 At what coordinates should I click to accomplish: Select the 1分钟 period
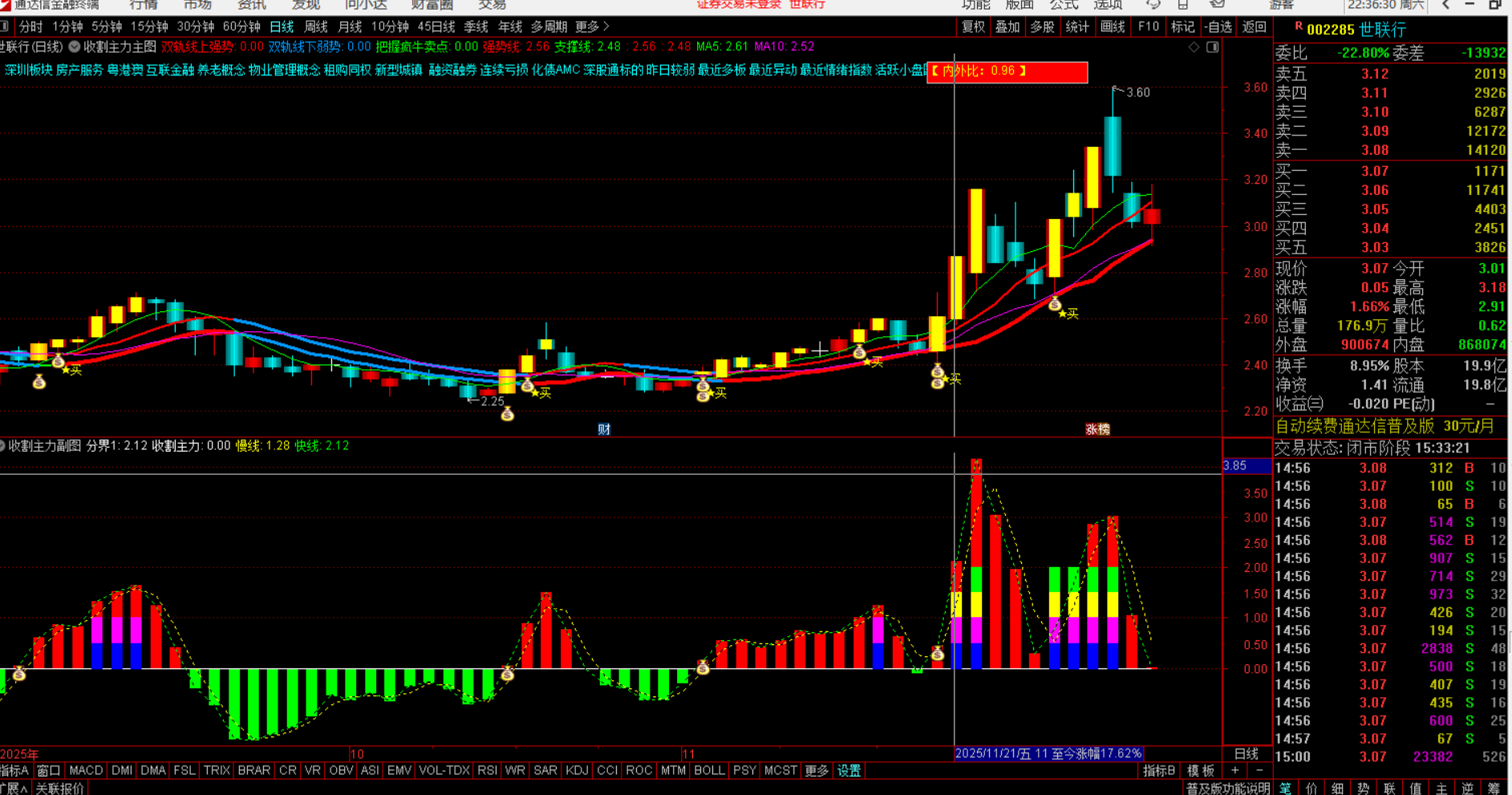67,26
